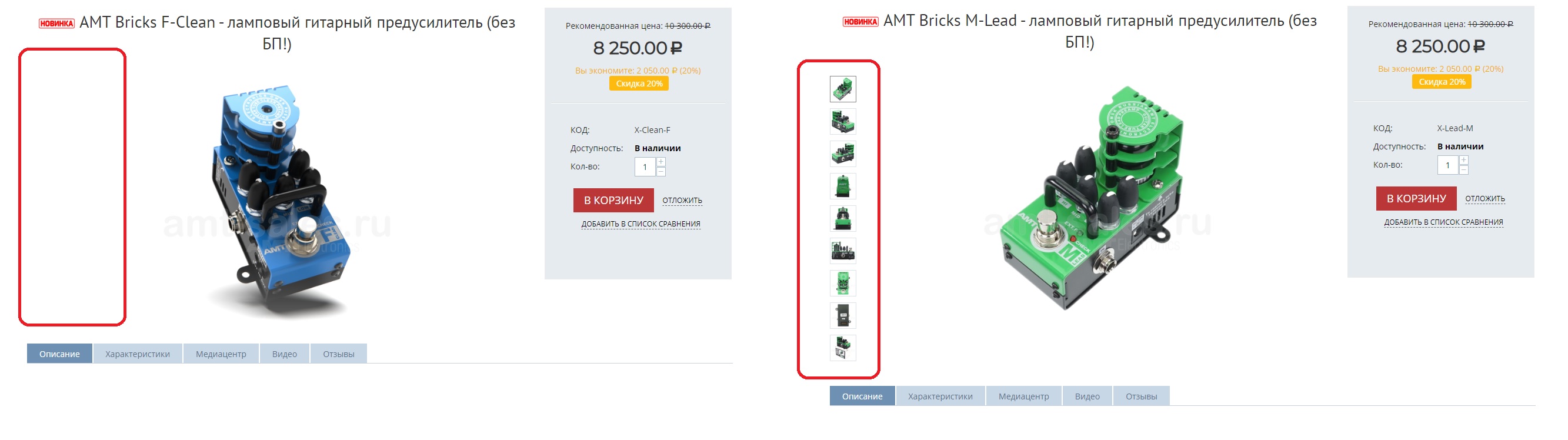The image size is (1568, 440).
Task: Click the 8 250.00 ₽ price for F-Clean
Action: coord(638,48)
